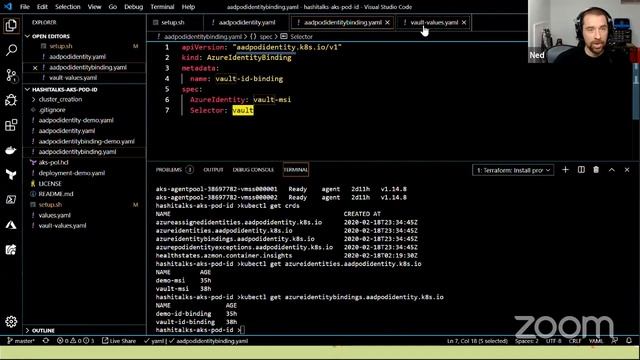Open the Go menu
This screenshot has height=360, width=640.
click(113, 7)
